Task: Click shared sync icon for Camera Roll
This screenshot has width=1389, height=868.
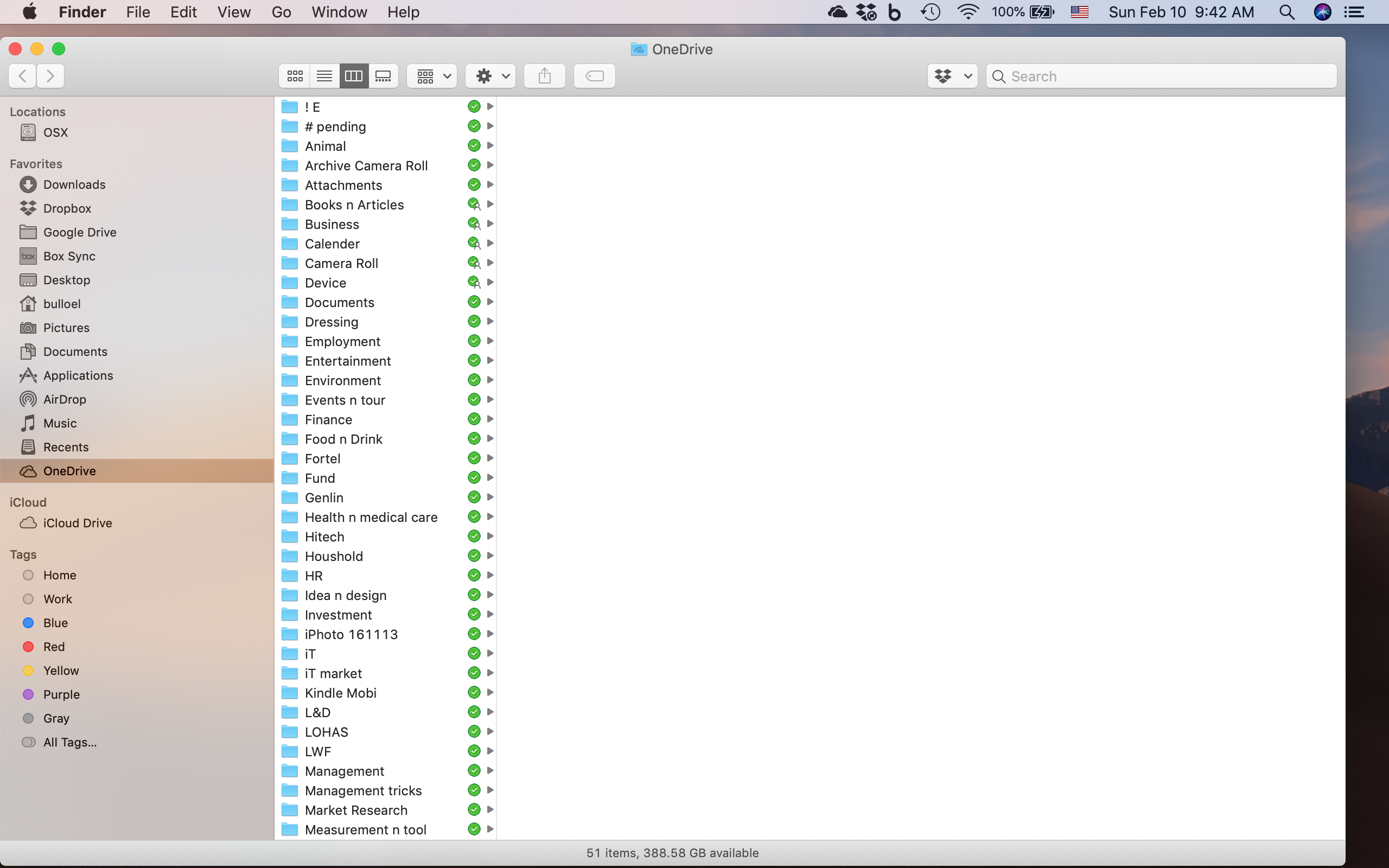Action: click(474, 263)
